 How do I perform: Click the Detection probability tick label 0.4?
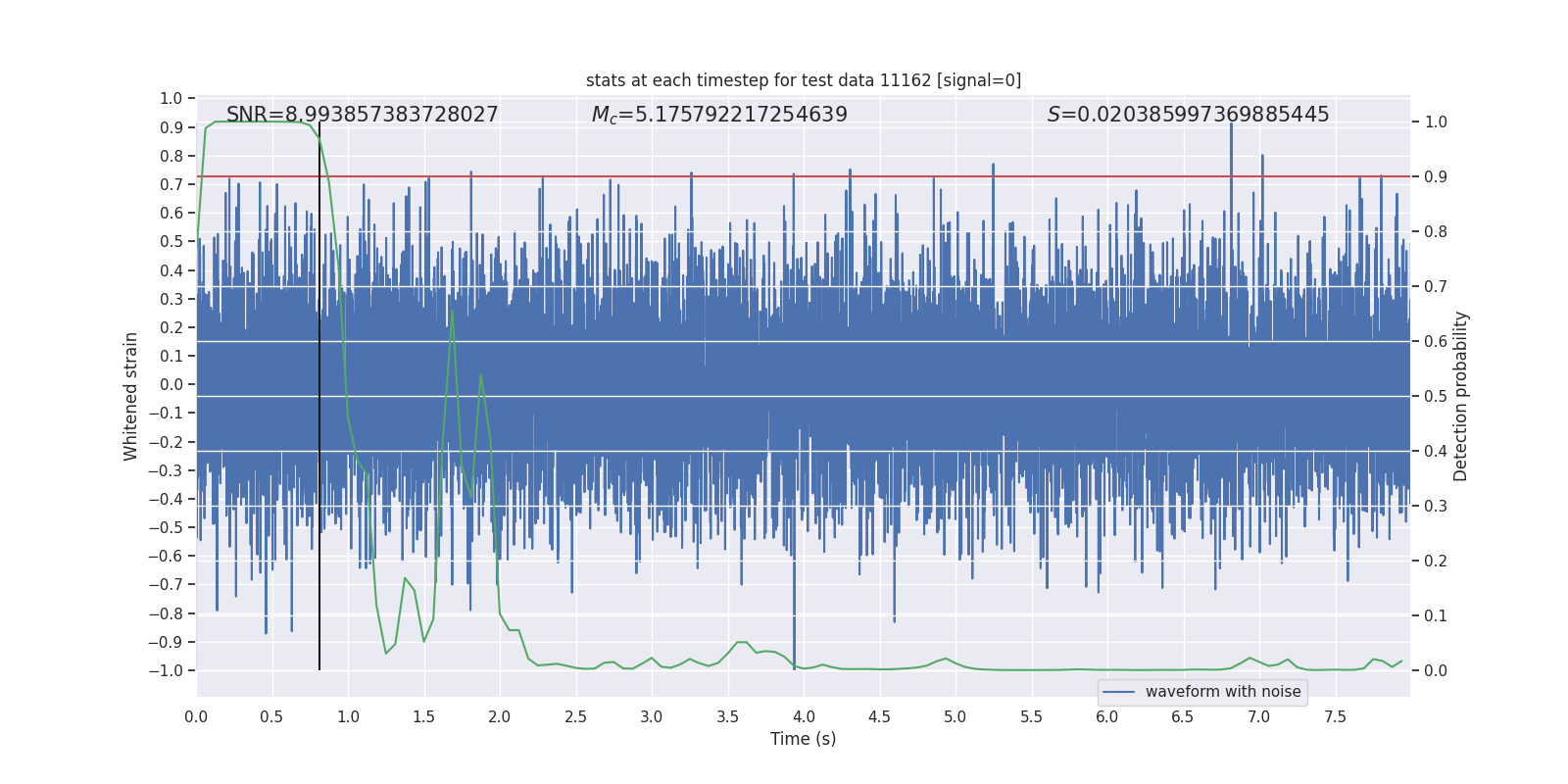point(1436,452)
